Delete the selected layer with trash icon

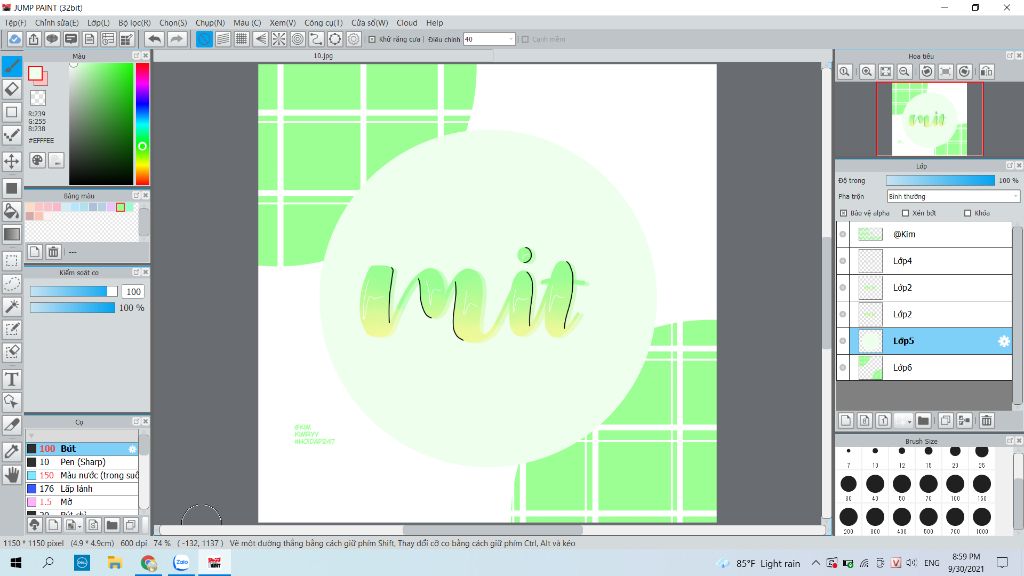point(986,421)
